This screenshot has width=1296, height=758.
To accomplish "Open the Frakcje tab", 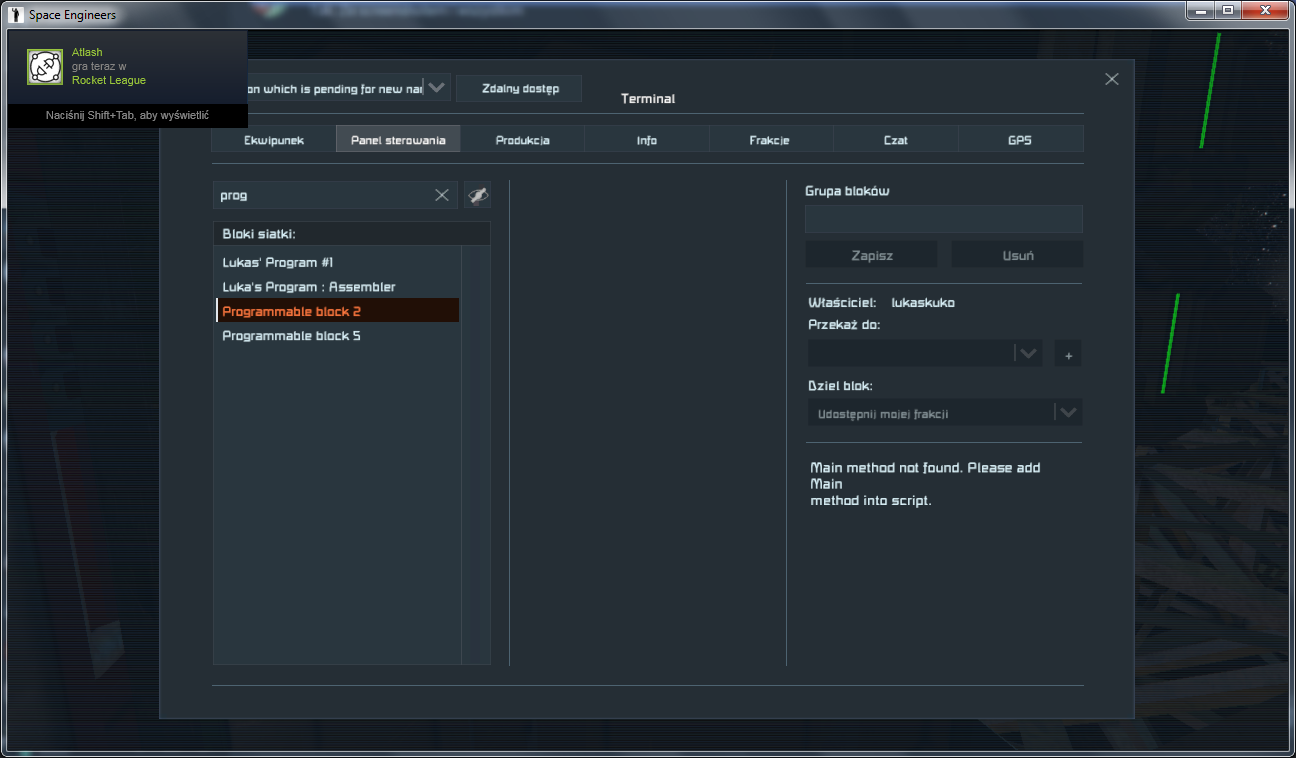I will pos(769,140).
